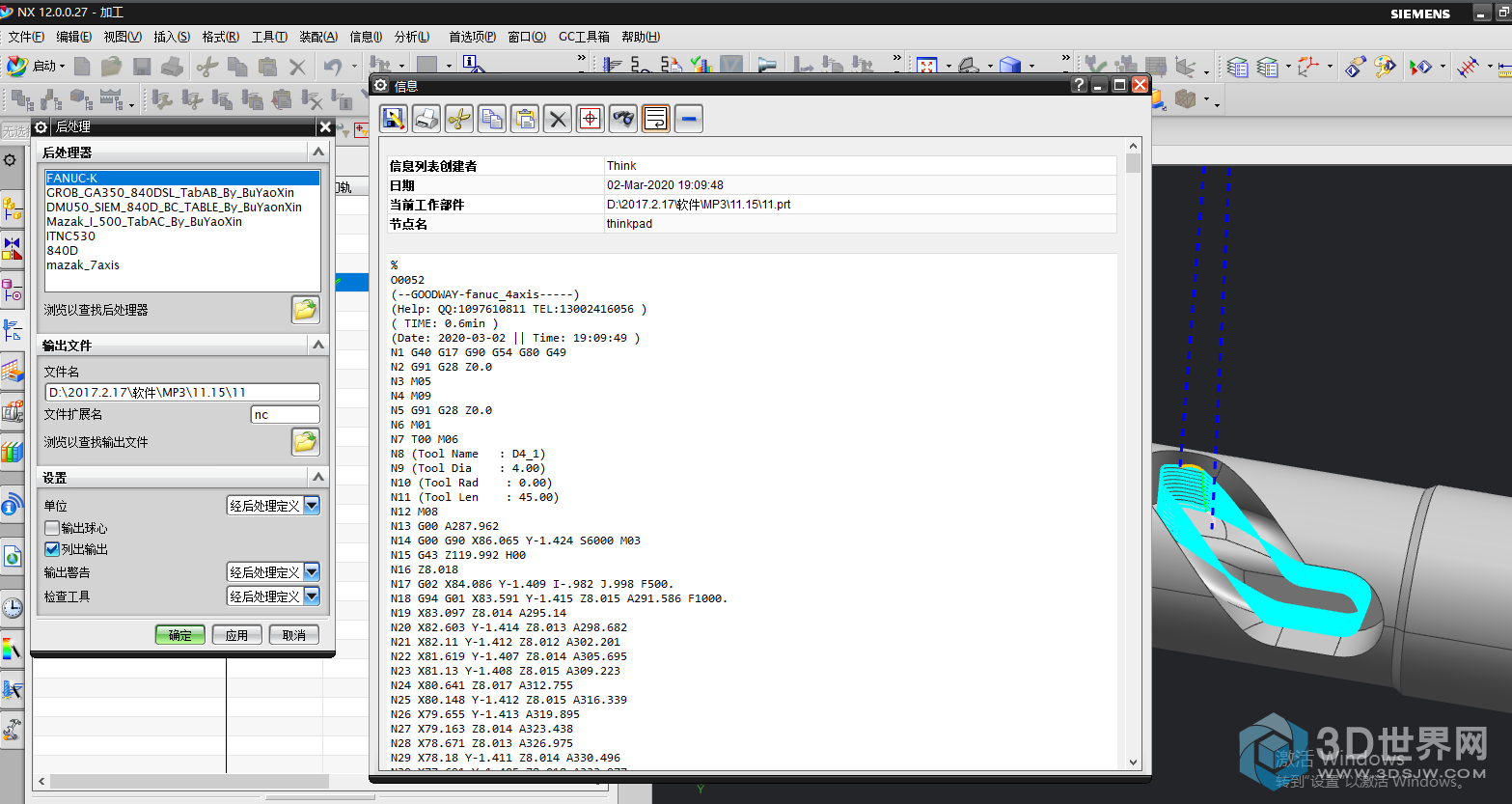
Task: Collapse the 输出文件 section
Action: coord(318,345)
